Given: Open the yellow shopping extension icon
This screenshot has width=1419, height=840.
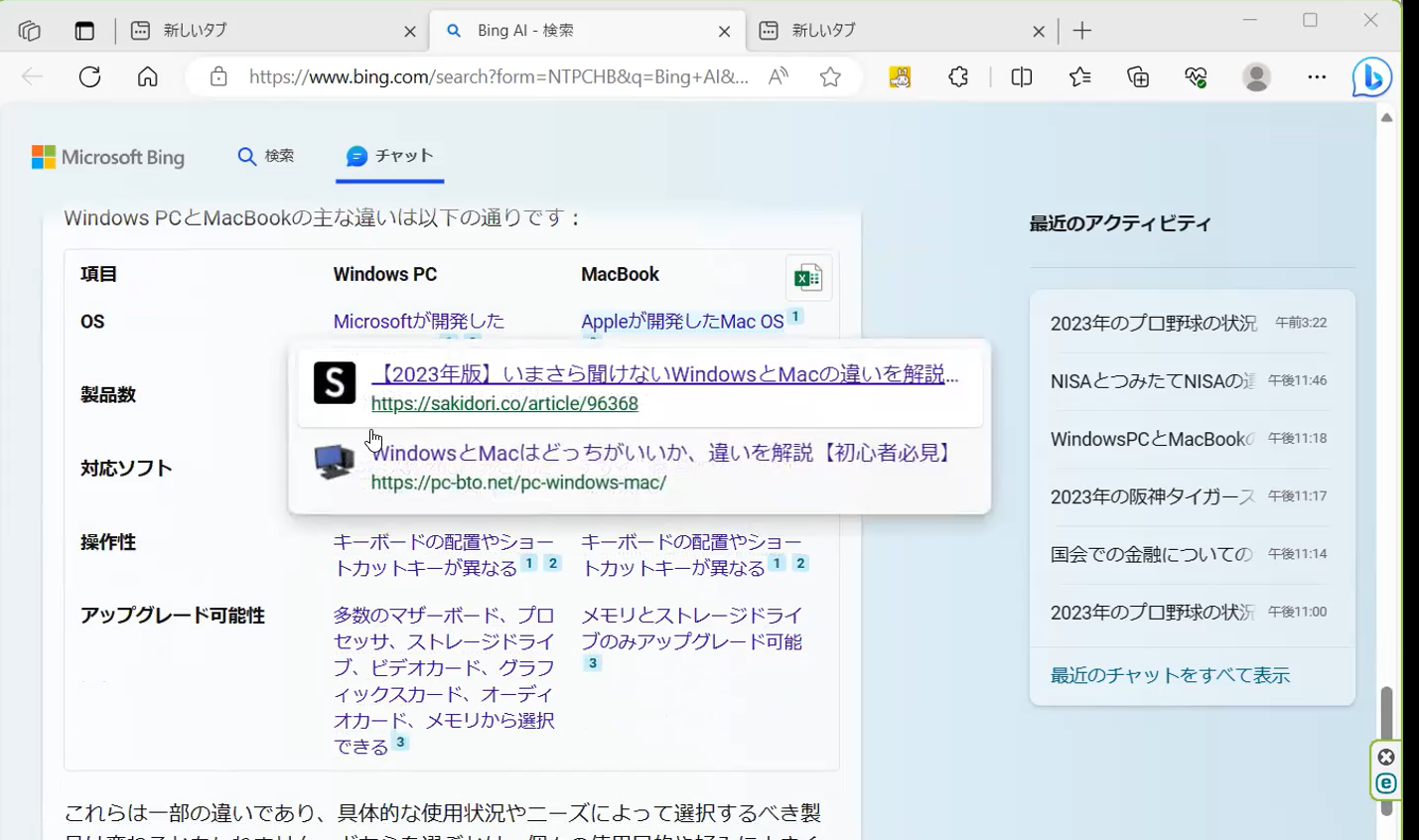Looking at the screenshot, I should [x=900, y=76].
